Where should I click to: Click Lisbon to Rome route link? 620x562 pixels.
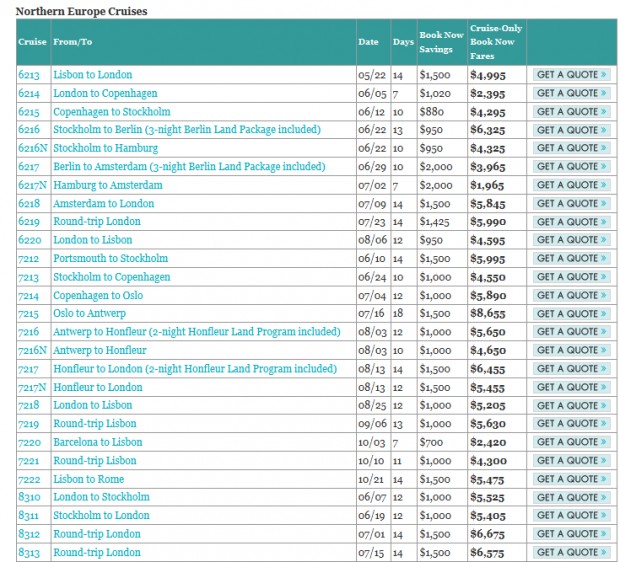click(x=89, y=479)
